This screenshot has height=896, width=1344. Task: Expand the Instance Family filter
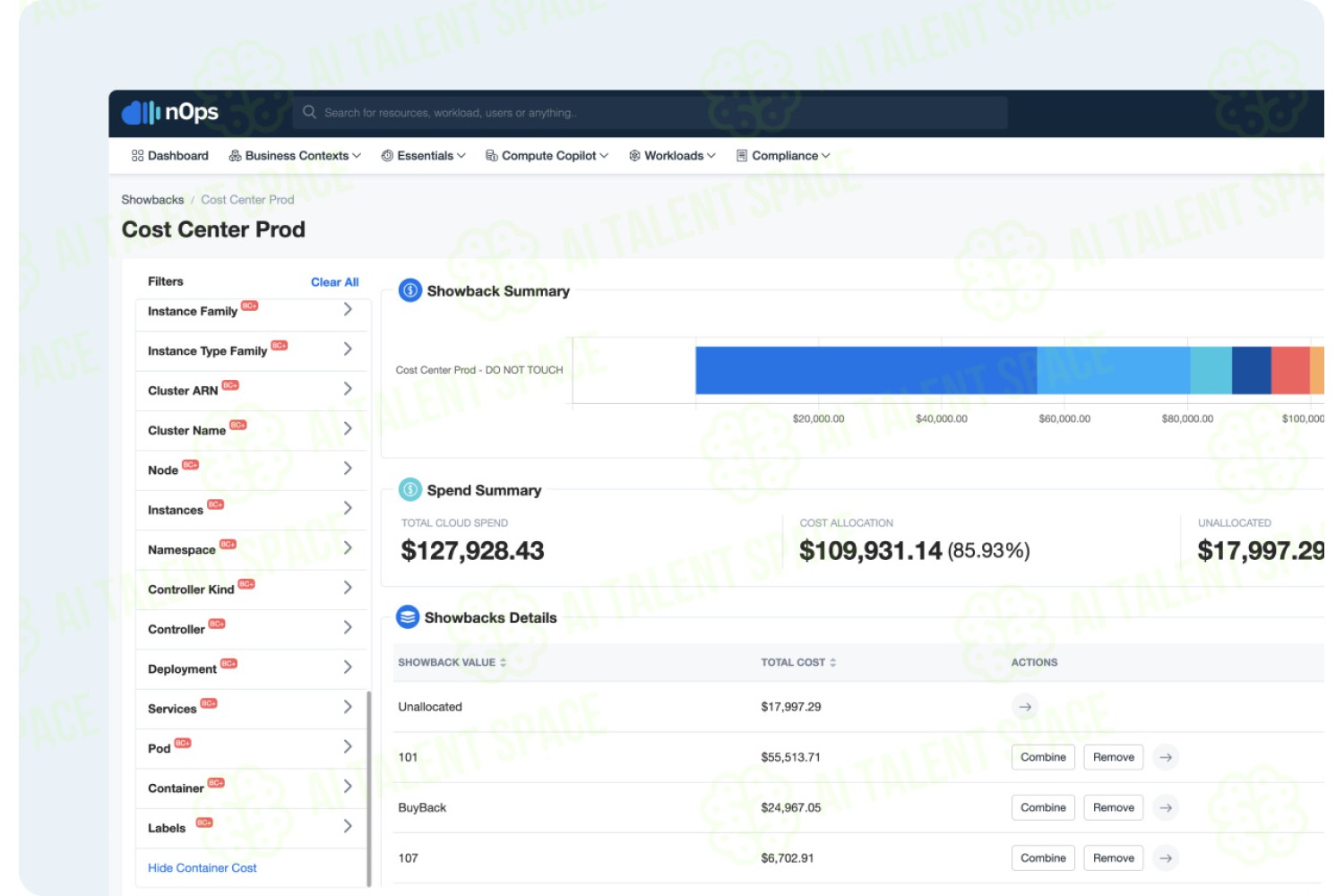[x=348, y=309]
